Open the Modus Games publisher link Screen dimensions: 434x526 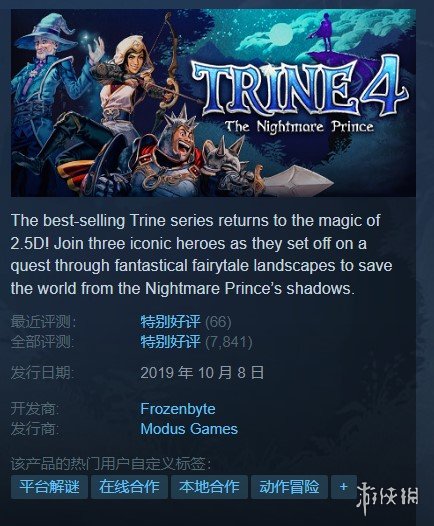[189, 429]
